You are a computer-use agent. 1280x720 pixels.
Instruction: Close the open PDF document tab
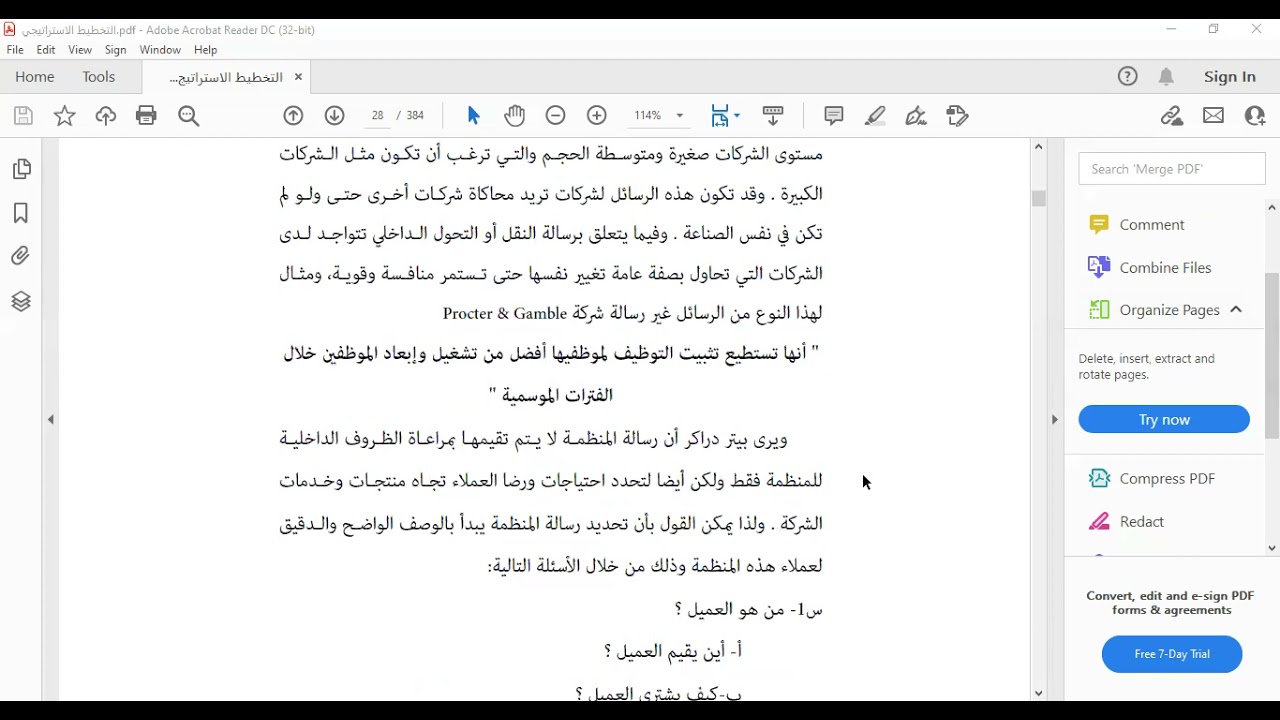tap(298, 77)
